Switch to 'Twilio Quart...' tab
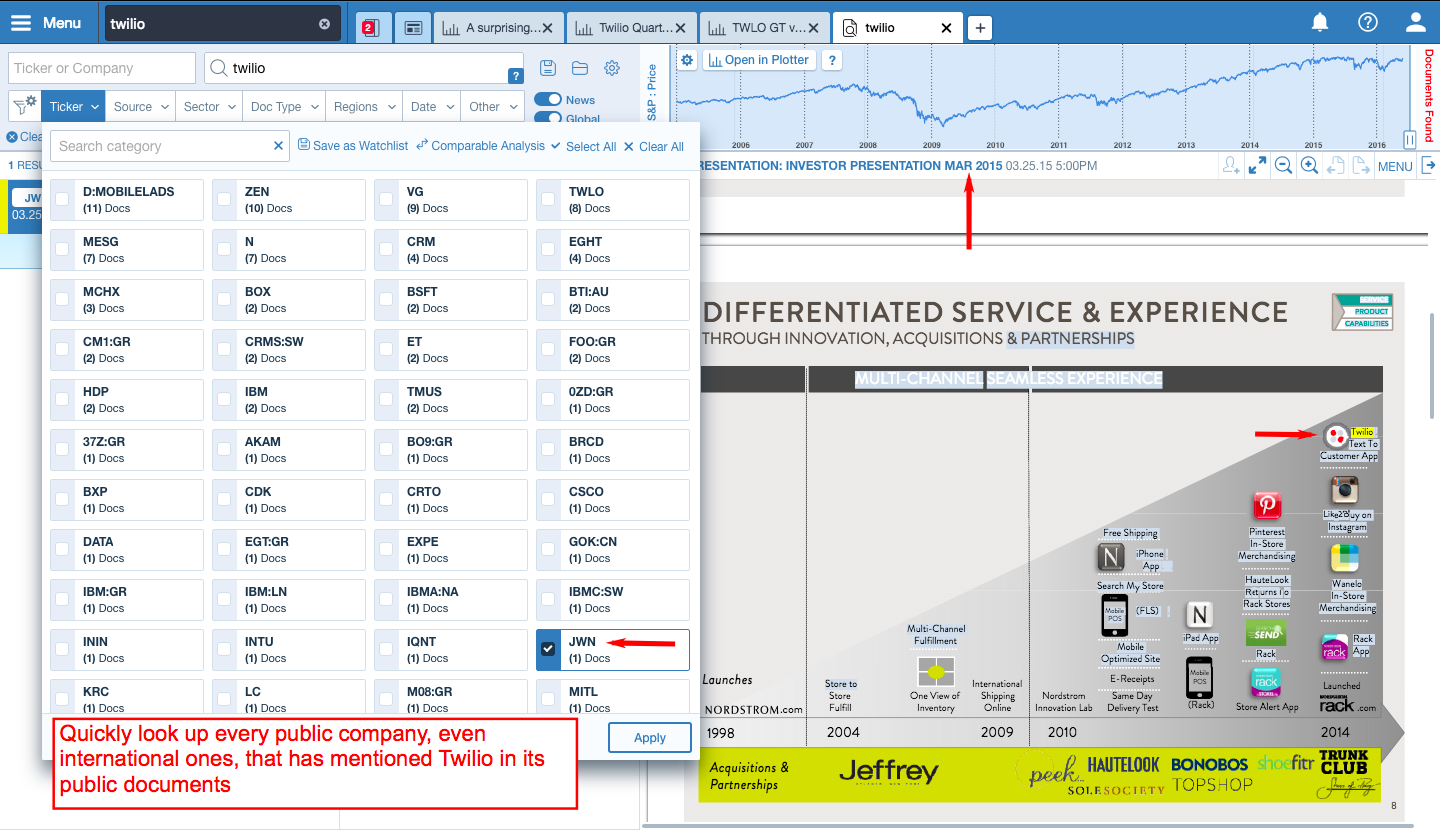The height and width of the screenshot is (830, 1440). [x=631, y=28]
